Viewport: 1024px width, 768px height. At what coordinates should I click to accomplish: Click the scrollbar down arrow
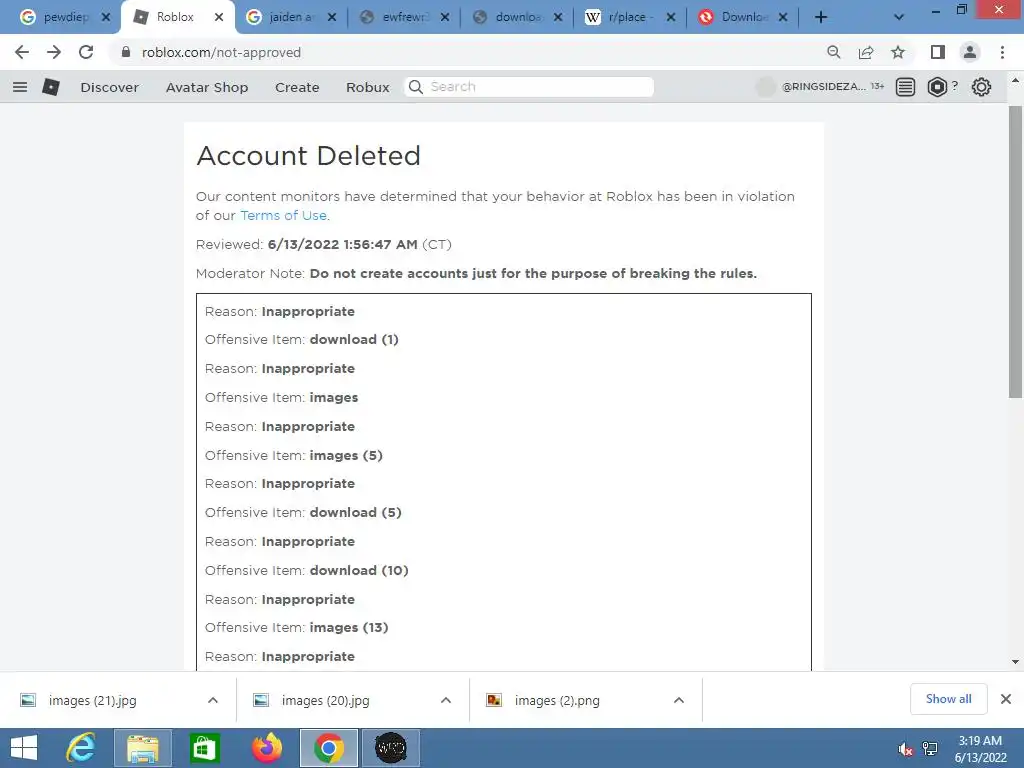(1015, 662)
